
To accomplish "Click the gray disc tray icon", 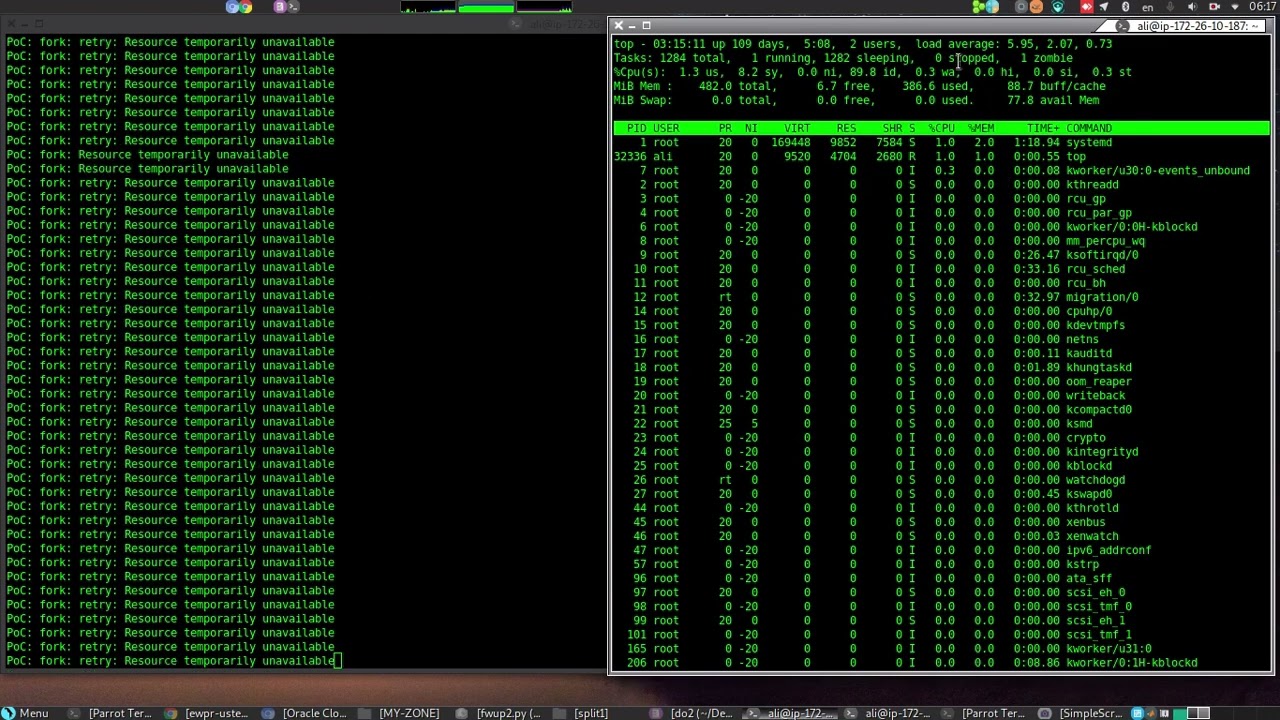I will coord(1021,7).
